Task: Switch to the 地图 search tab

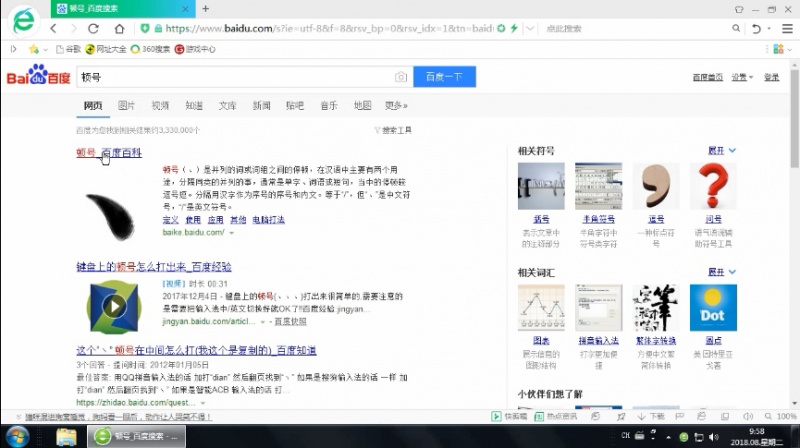Action: click(362, 106)
